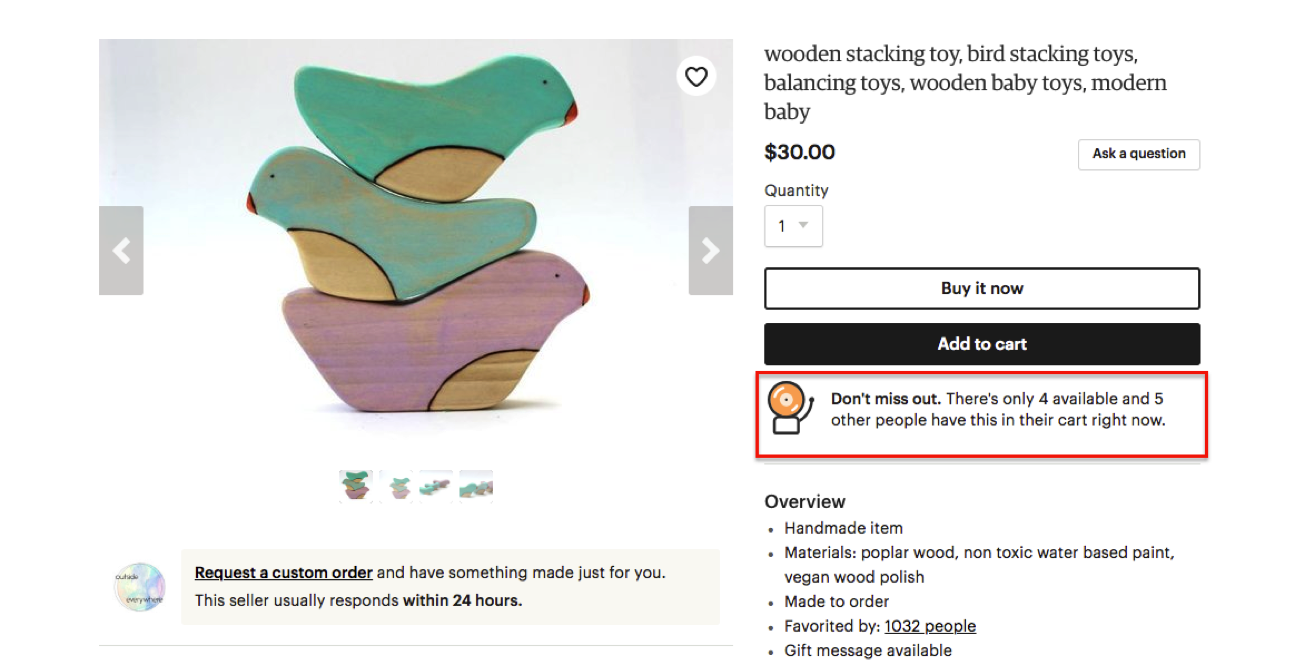Image resolution: width=1300 pixels, height=670 pixels.
Task: Open the Request a custom order link
Action: [x=284, y=573]
